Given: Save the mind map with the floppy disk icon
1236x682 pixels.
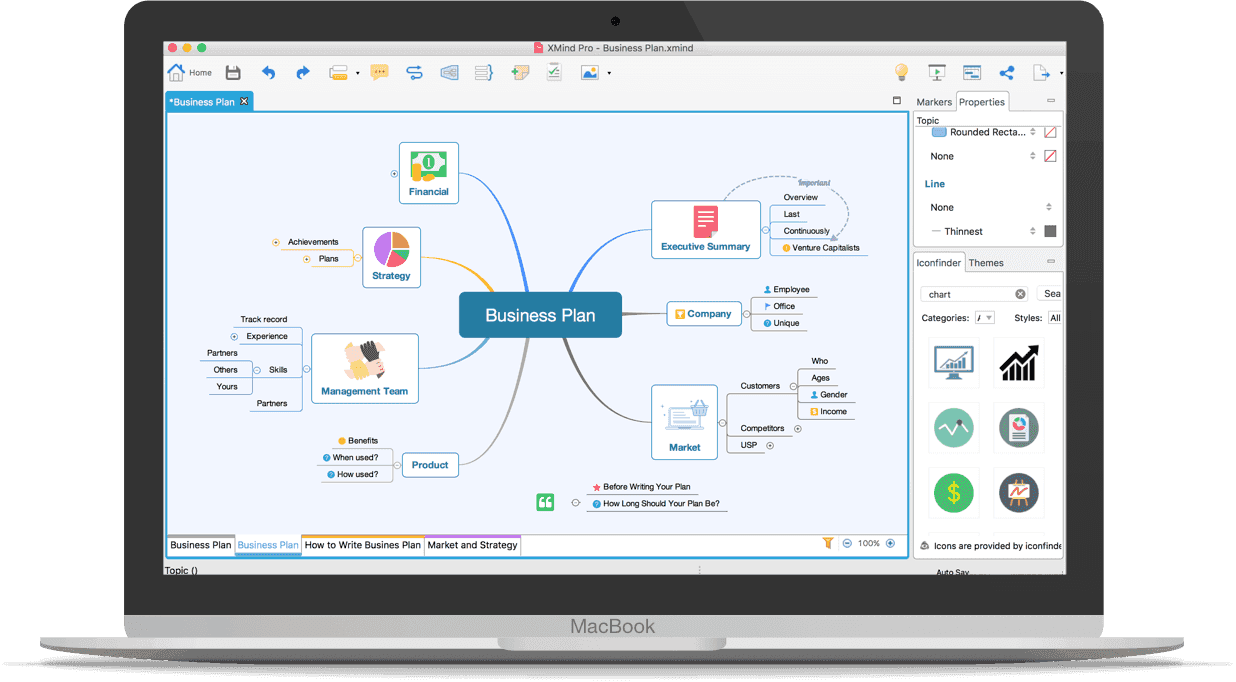Looking at the screenshot, I should [233, 72].
